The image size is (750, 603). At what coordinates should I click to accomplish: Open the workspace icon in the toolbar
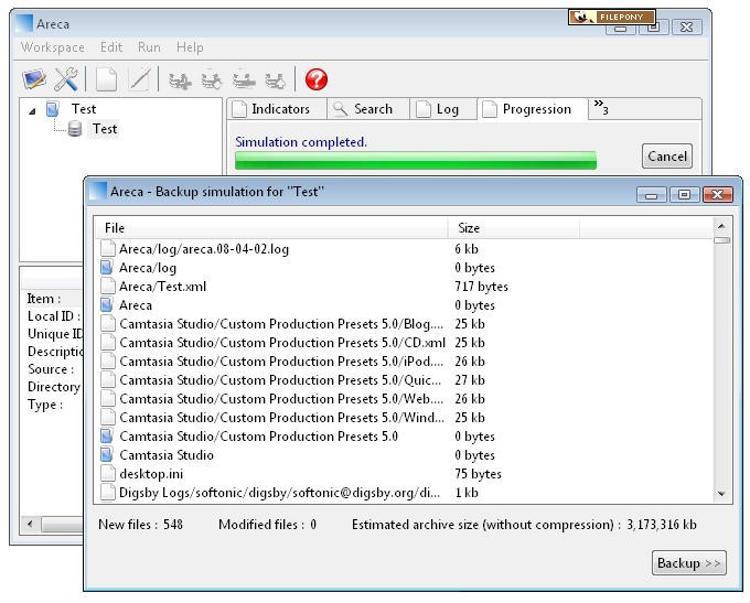click(34, 79)
